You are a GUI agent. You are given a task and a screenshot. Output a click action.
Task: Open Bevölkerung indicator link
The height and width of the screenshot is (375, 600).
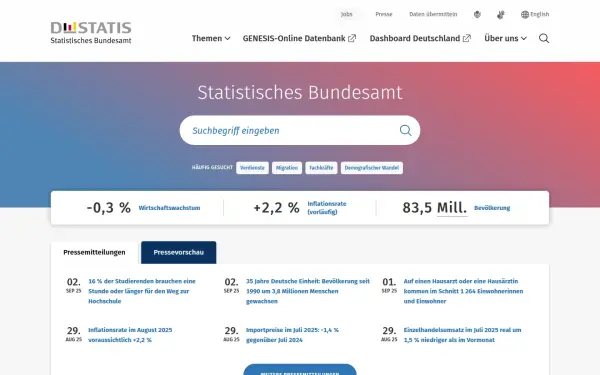492,208
